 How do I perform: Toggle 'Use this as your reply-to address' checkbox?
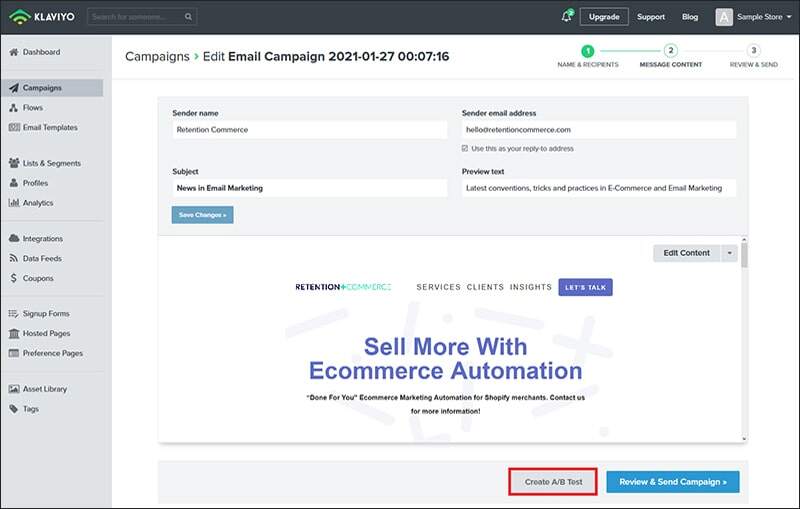(465, 148)
